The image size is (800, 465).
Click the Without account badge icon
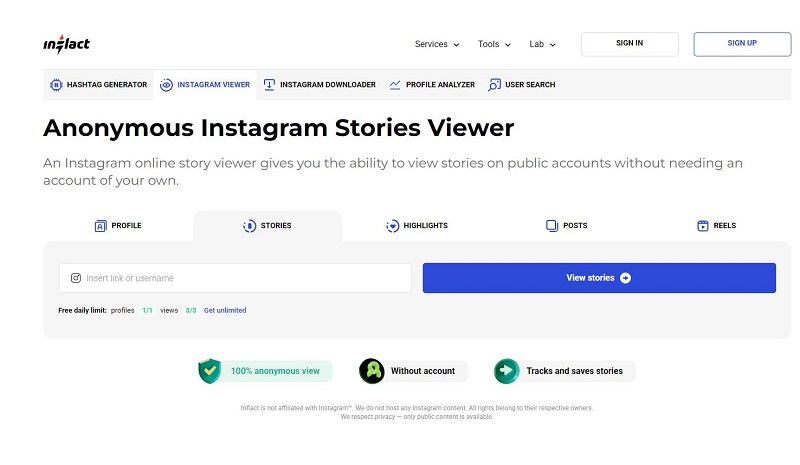372,371
